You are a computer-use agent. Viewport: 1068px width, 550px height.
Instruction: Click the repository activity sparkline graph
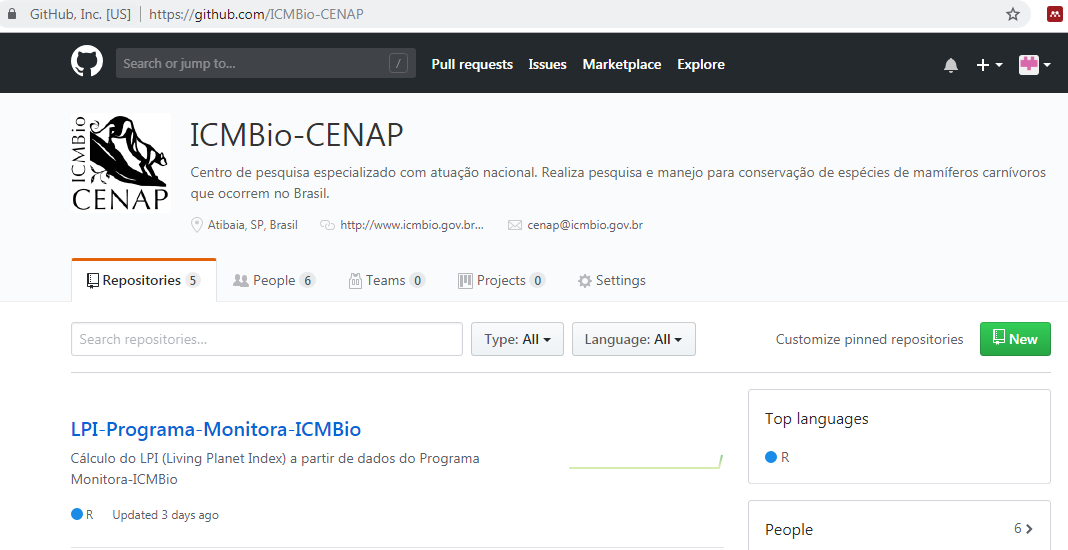tap(645, 461)
